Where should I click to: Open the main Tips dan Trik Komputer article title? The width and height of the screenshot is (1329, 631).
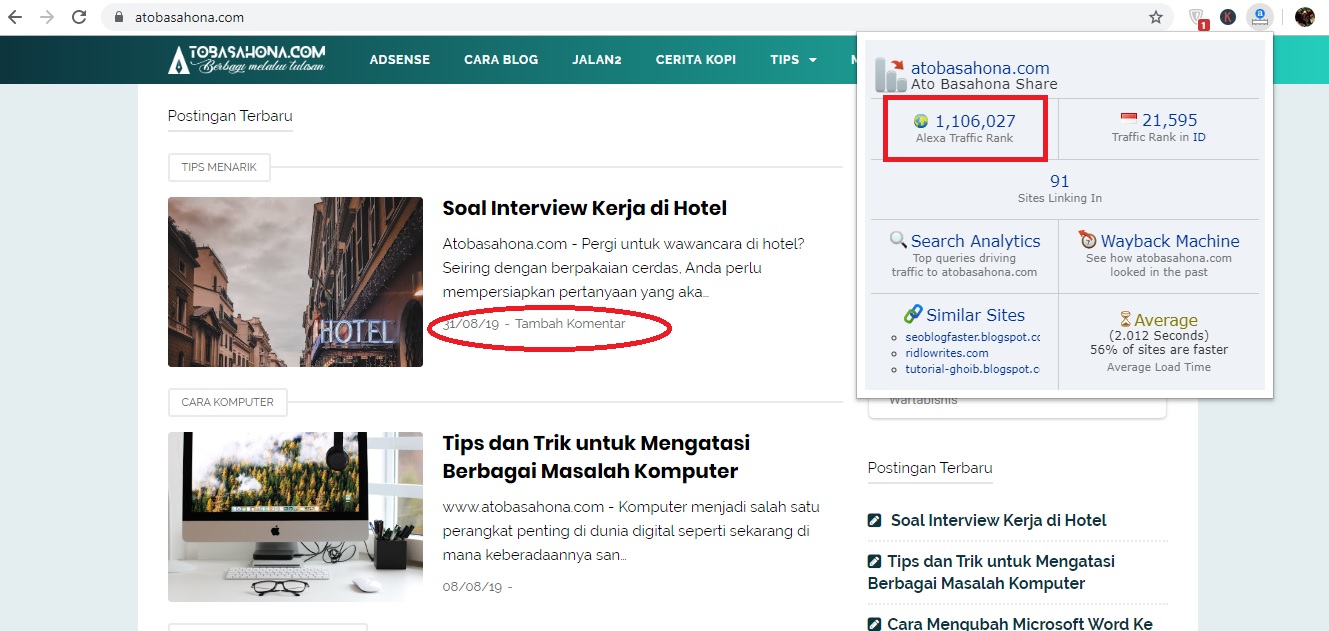coord(596,457)
